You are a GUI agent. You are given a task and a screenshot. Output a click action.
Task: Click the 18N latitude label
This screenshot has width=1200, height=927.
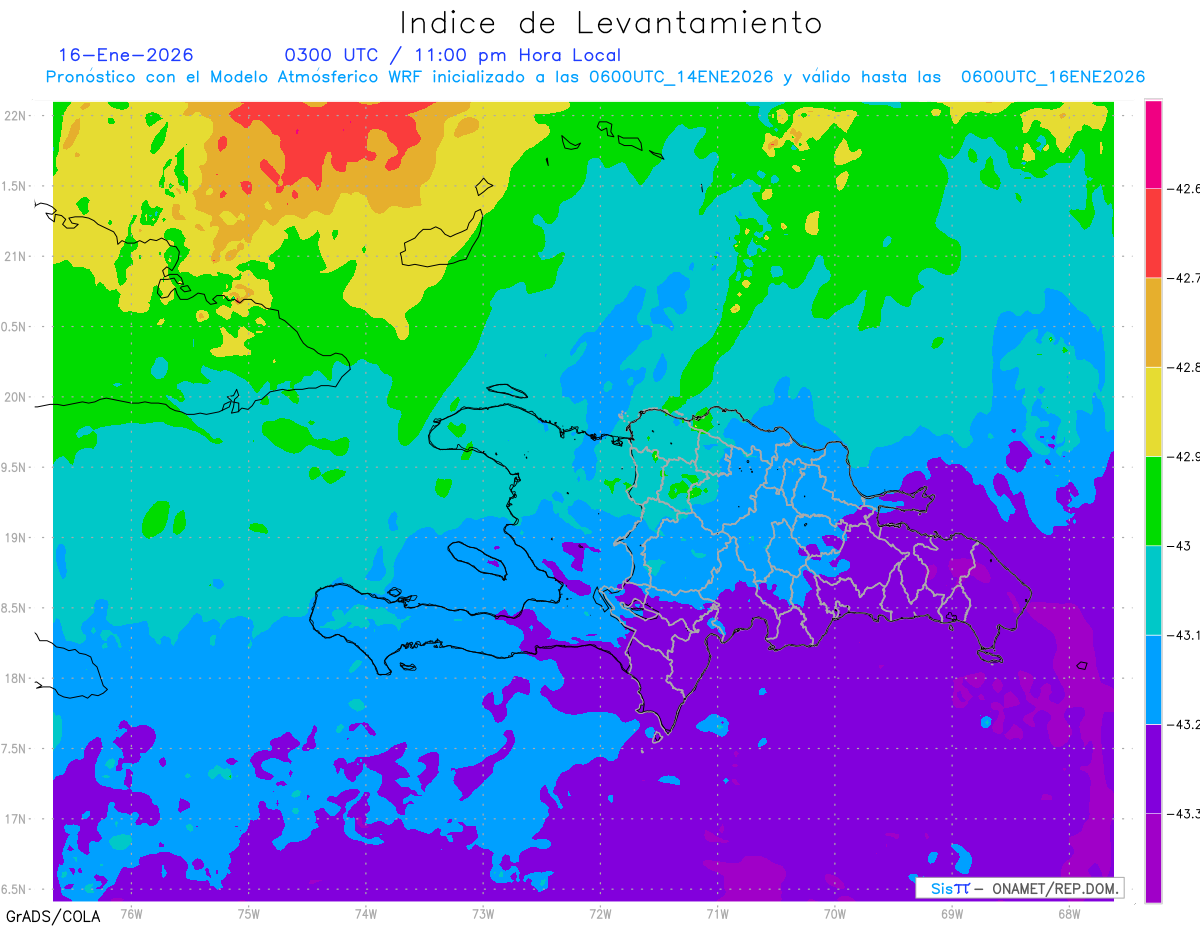click(x=15, y=678)
